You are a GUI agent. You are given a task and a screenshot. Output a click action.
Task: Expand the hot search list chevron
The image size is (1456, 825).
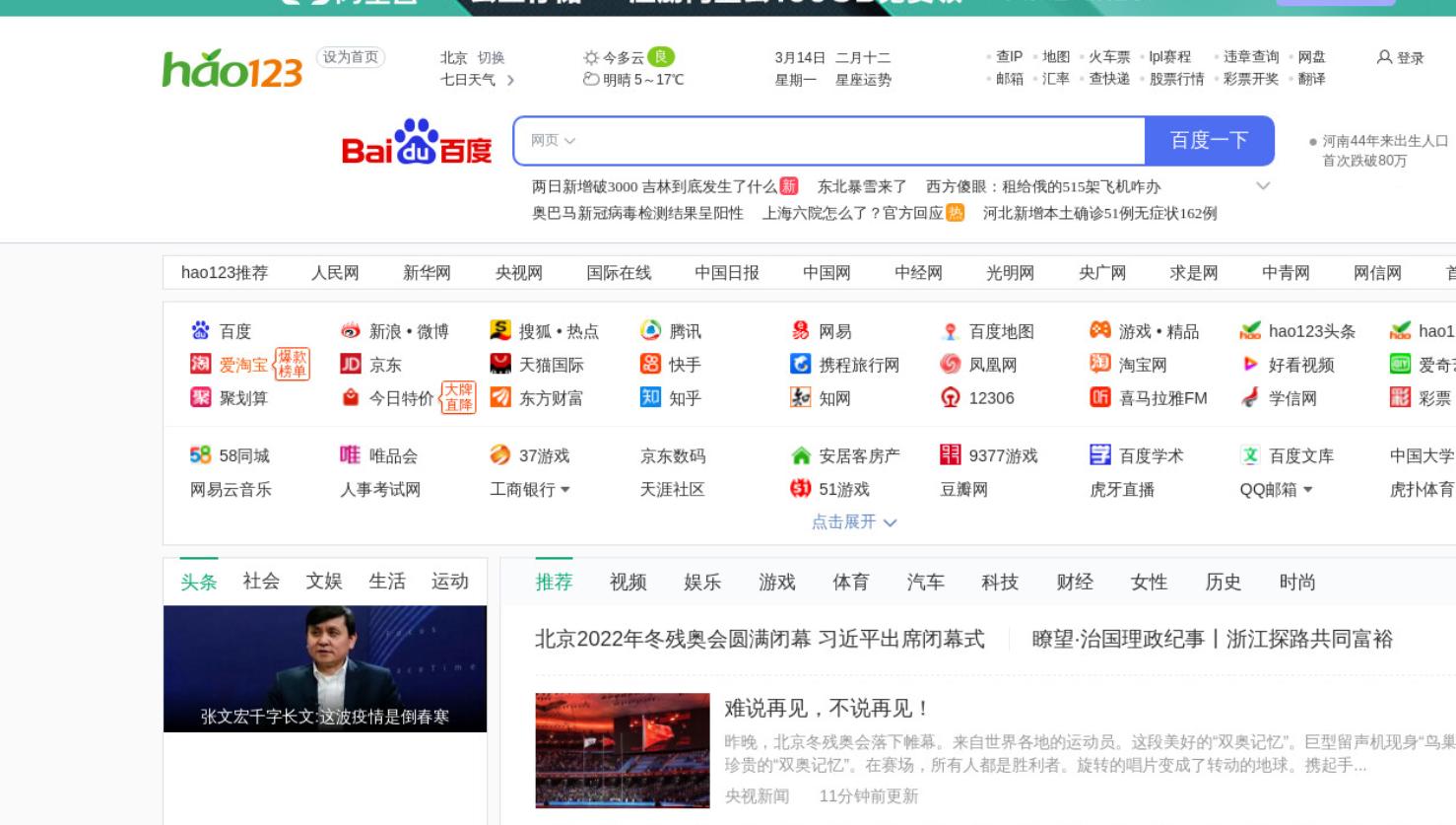pyautogui.click(x=1263, y=185)
